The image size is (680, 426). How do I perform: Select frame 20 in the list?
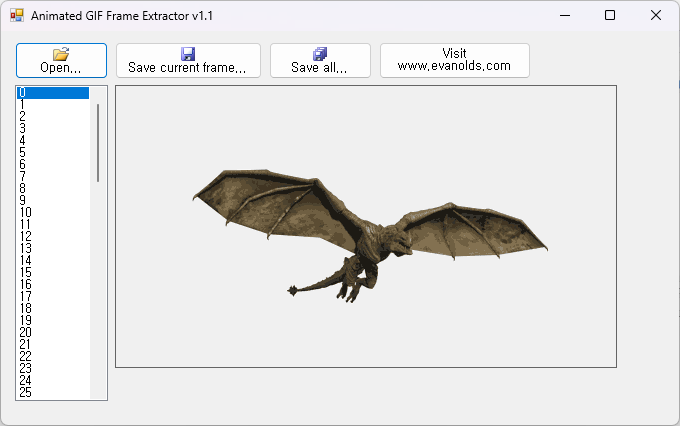click(53, 333)
